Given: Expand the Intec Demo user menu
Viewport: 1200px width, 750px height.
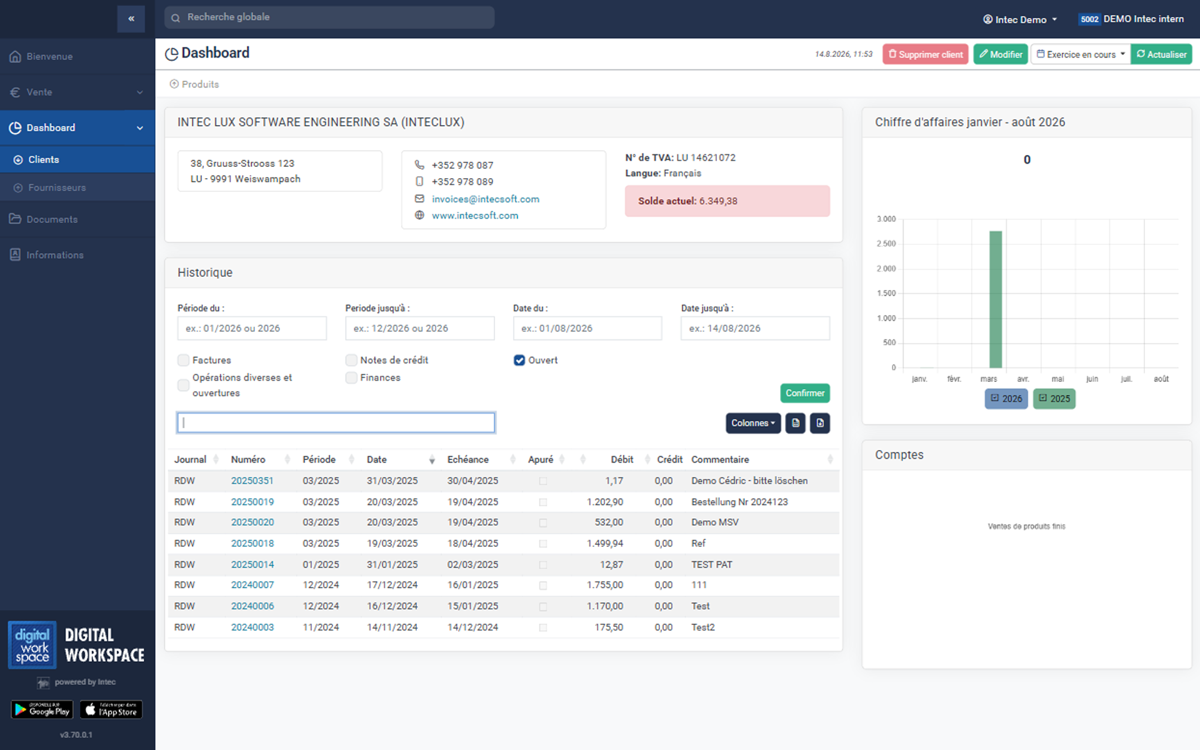Looking at the screenshot, I should [1021, 19].
